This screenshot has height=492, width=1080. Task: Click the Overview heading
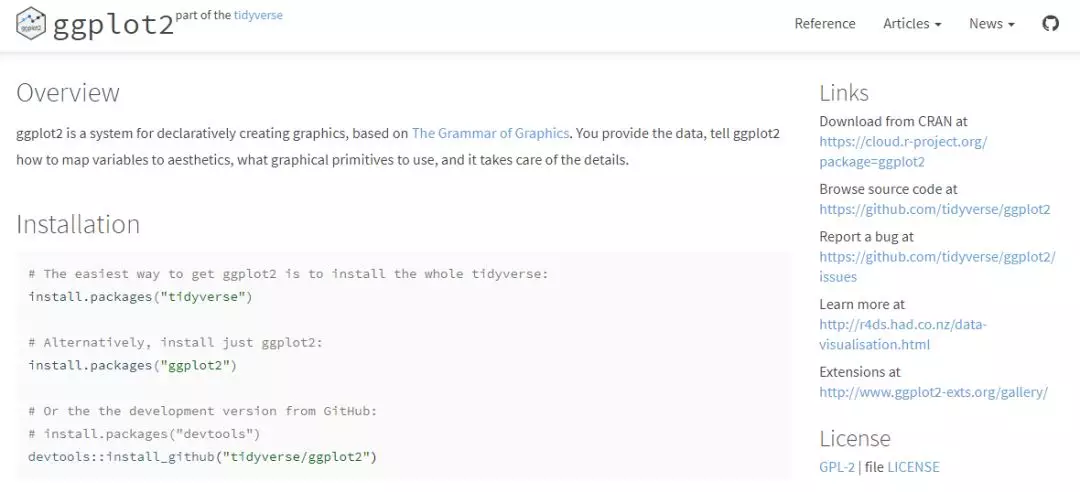point(68,93)
